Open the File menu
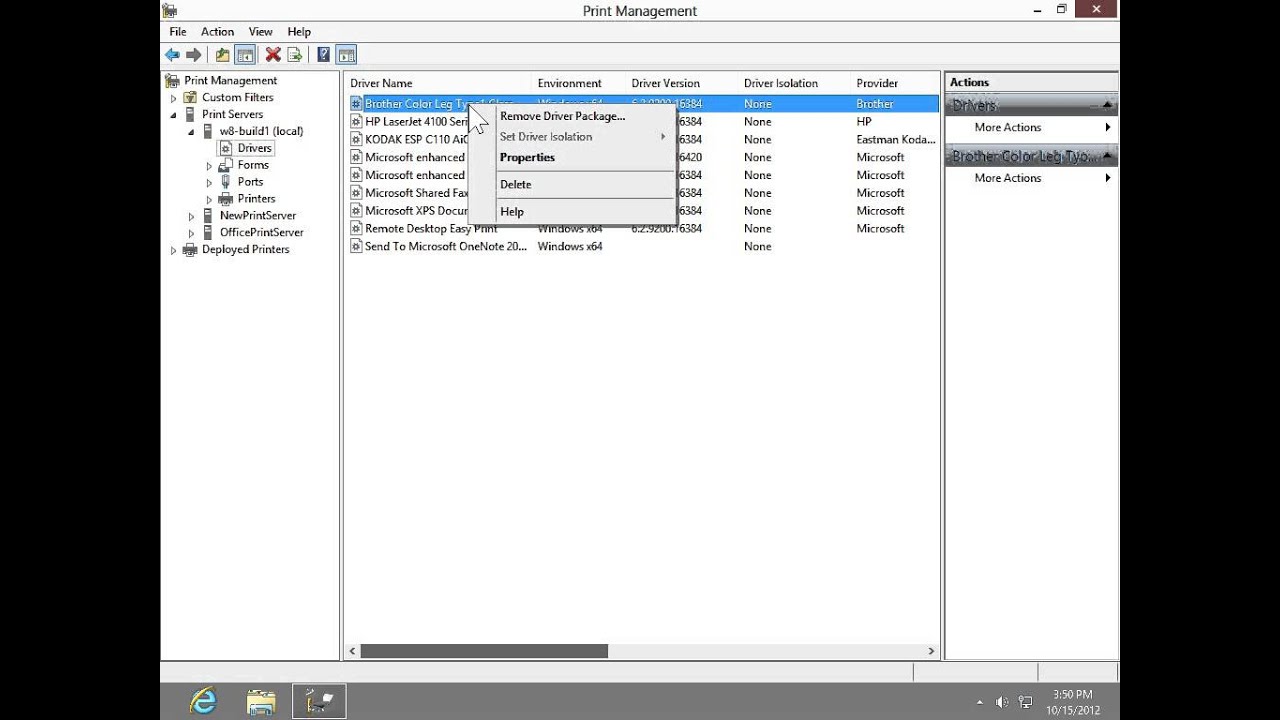 coord(178,32)
